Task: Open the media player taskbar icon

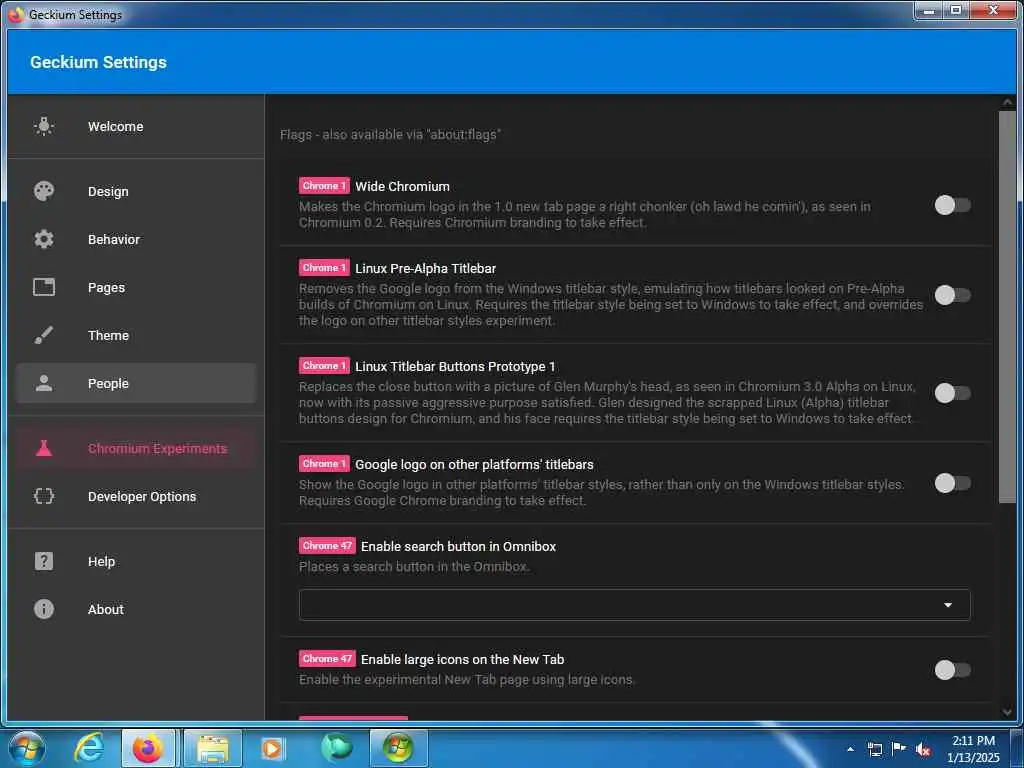Action: (x=272, y=748)
